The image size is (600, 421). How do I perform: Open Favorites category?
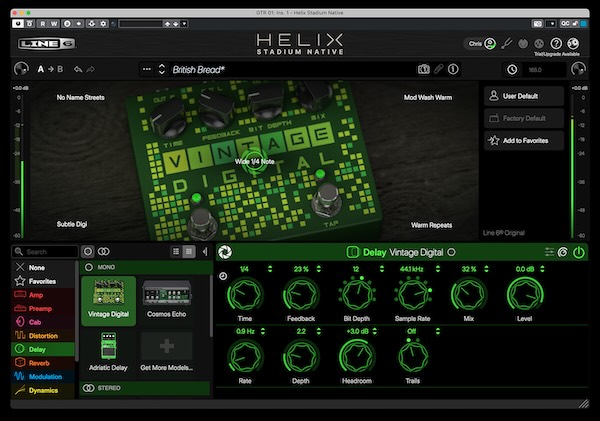tap(43, 281)
